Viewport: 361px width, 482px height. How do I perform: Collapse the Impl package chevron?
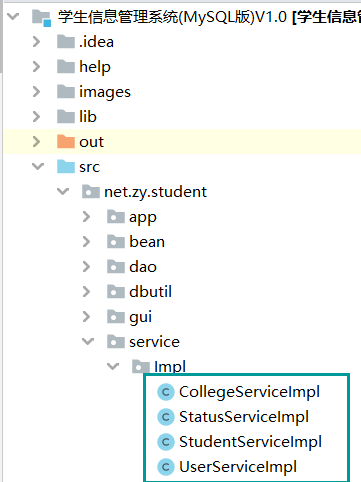113,366
